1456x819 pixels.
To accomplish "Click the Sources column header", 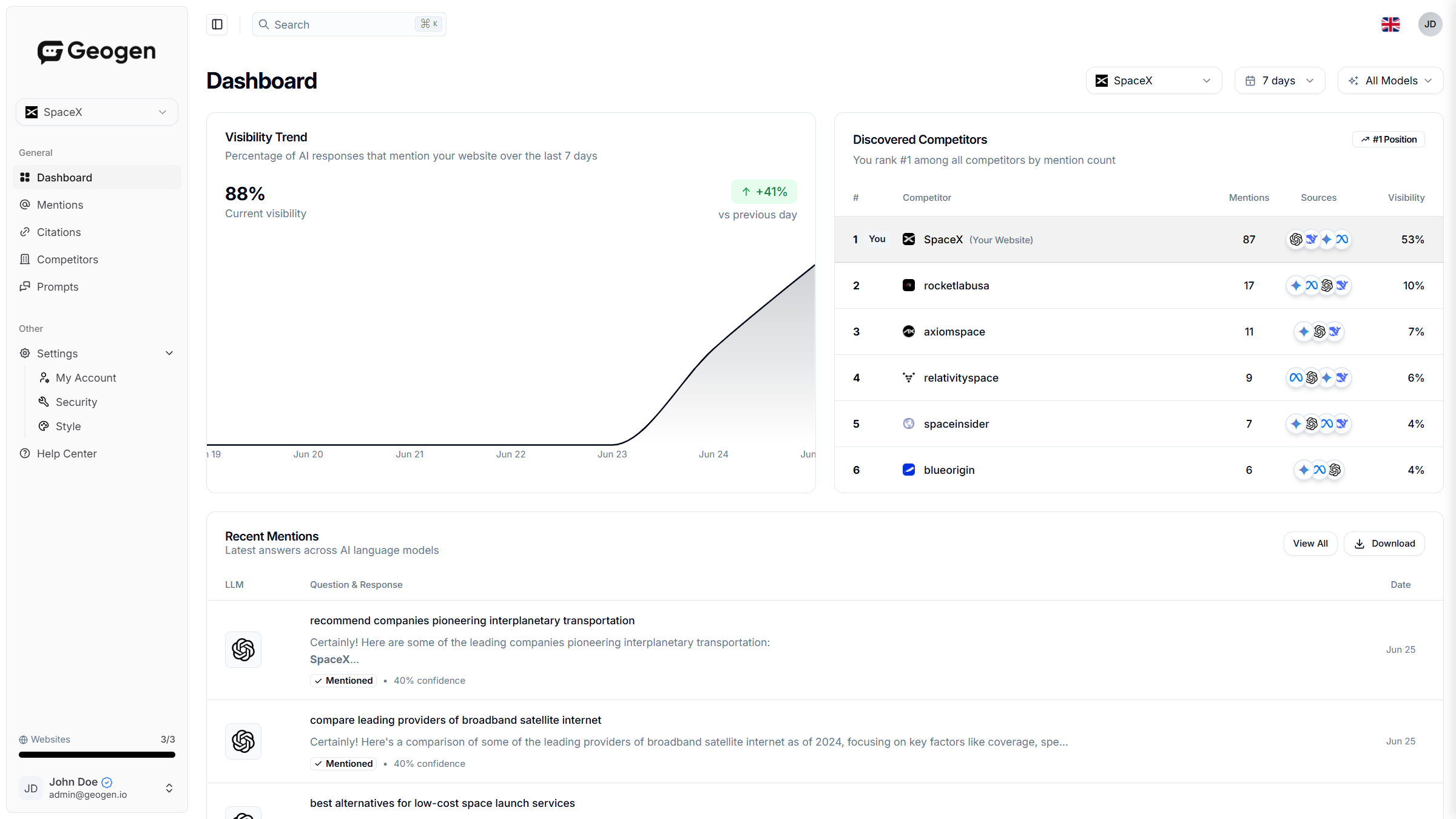I will 1319,198.
